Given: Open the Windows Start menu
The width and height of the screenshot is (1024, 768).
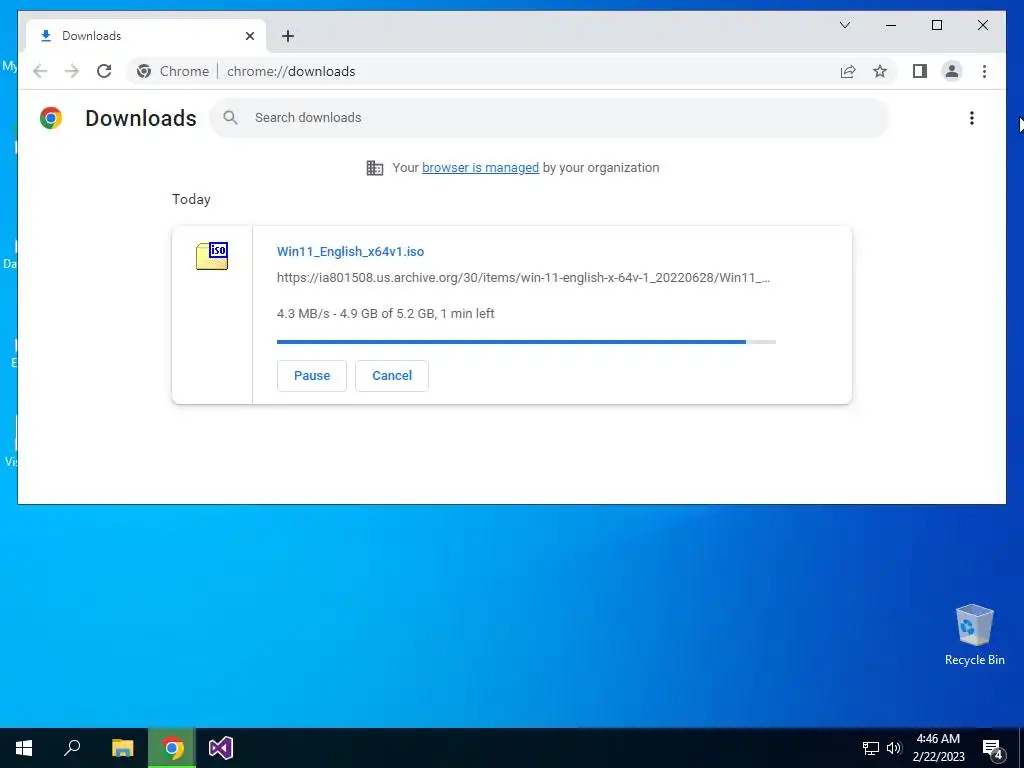Looking at the screenshot, I should click(x=24, y=748).
